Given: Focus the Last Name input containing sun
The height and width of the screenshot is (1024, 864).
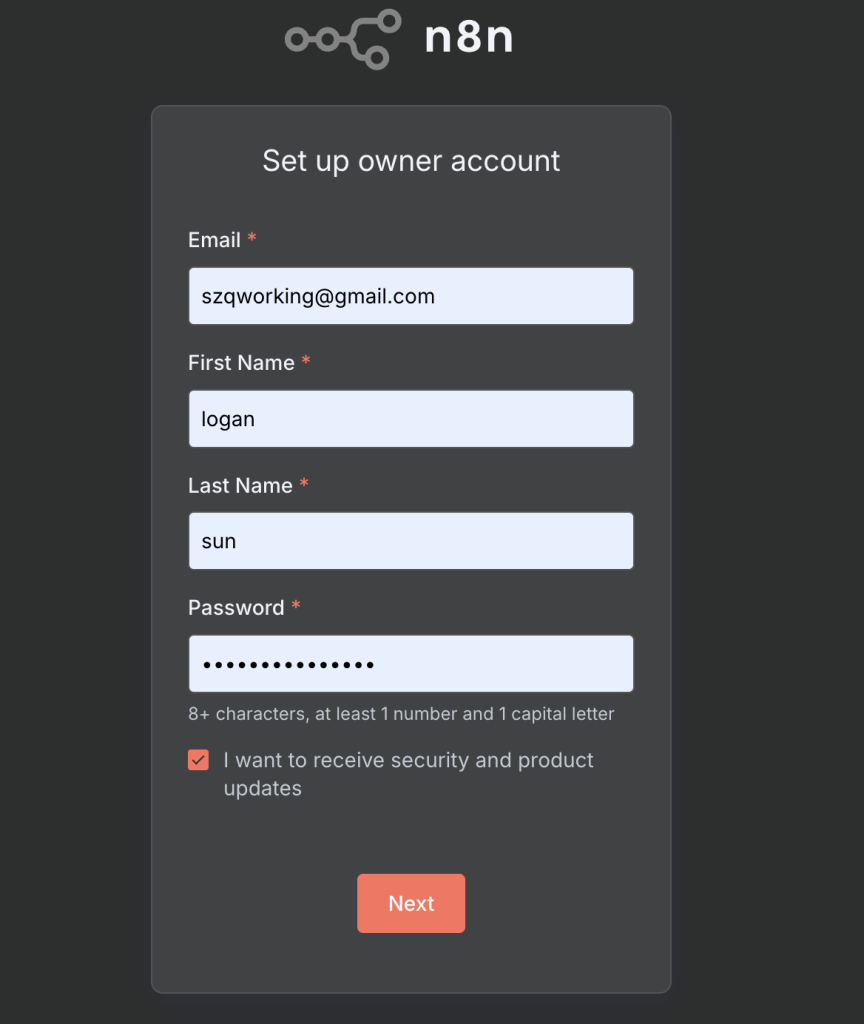Looking at the screenshot, I should point(411,541).
